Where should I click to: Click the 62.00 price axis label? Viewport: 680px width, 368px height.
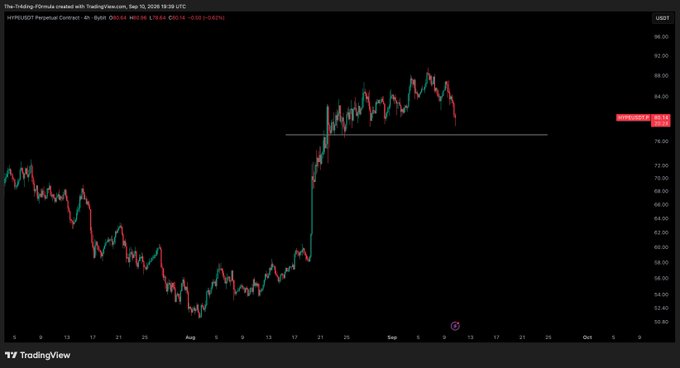coord(661,233)
